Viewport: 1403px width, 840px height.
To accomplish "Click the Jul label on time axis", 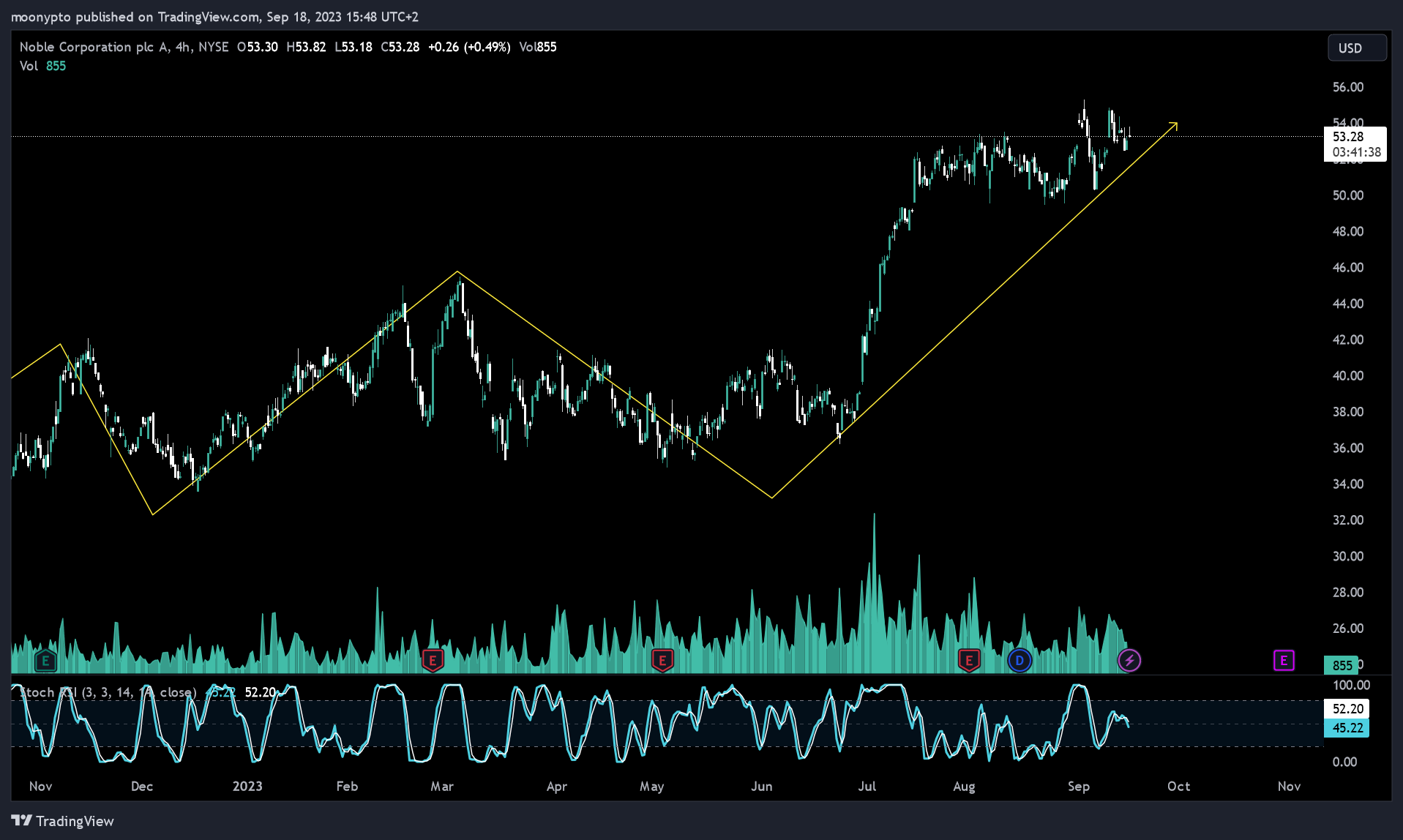I will coord(867,787).
